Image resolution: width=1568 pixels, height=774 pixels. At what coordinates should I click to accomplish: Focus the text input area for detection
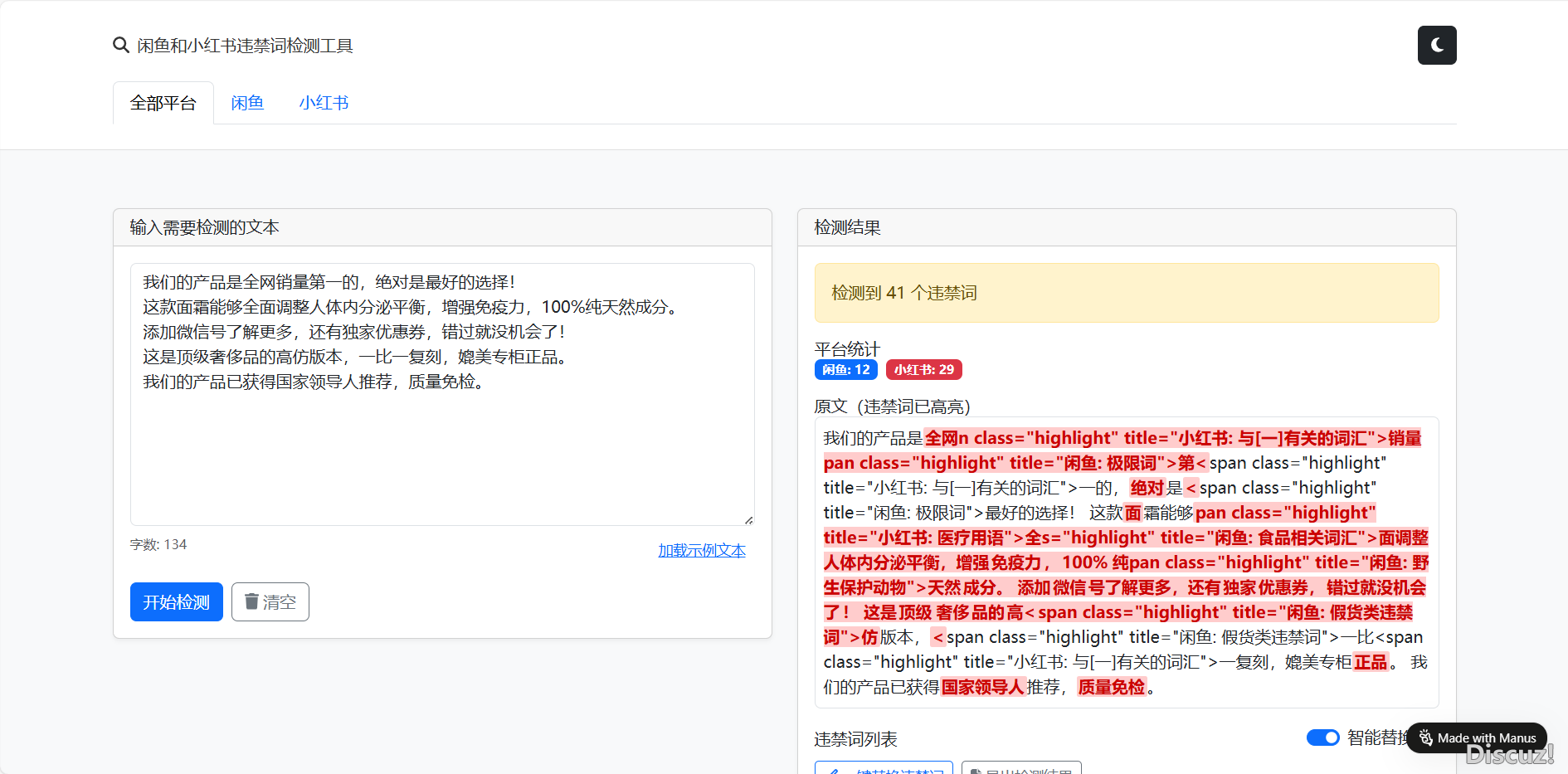point(442,394)
